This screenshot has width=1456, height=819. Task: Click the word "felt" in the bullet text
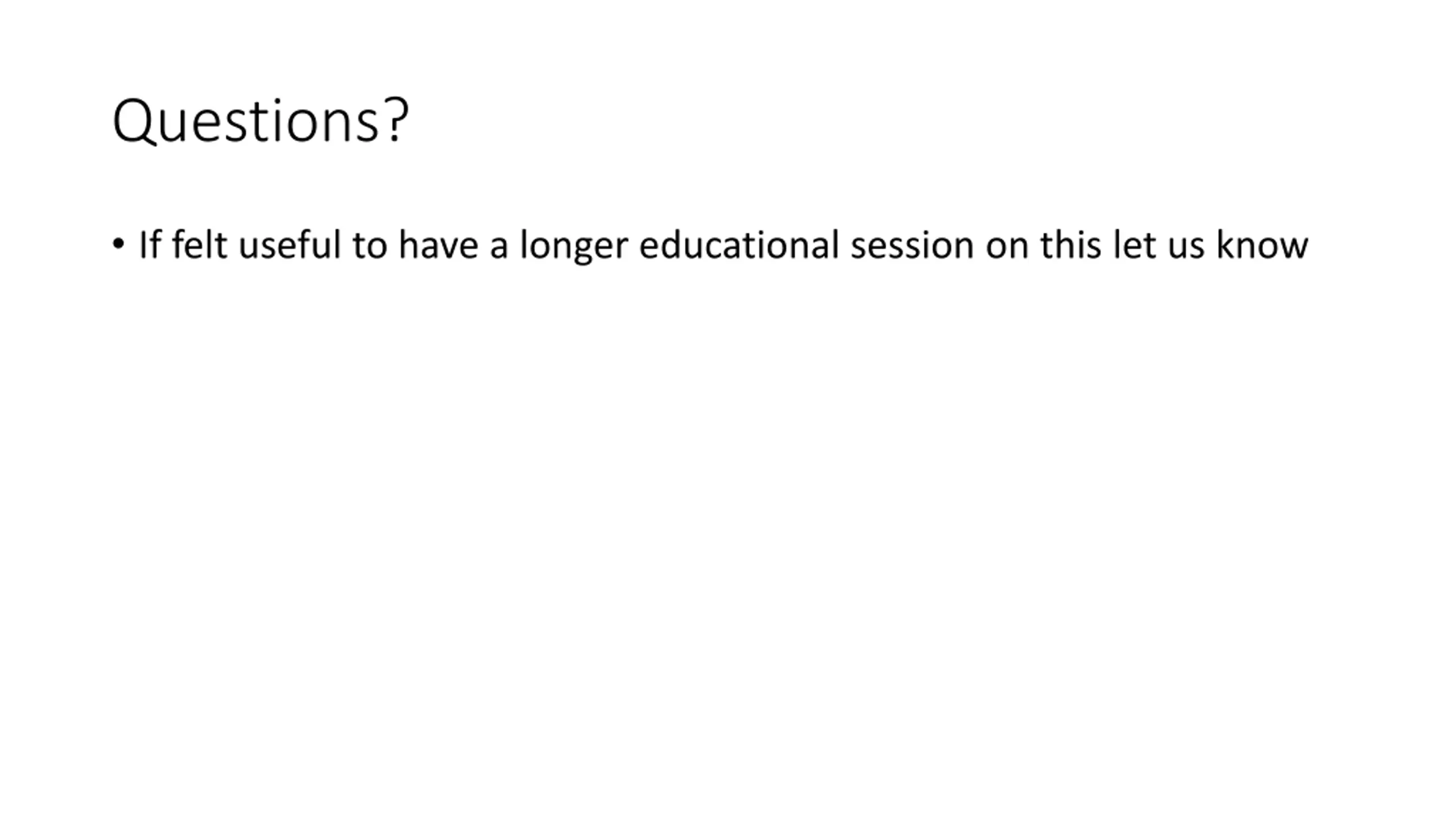[200, 245]
